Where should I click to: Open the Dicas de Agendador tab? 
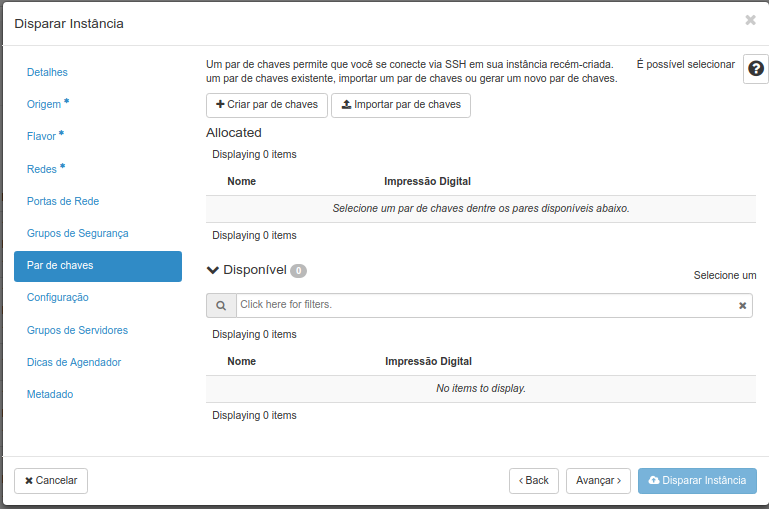click(74, 362)
